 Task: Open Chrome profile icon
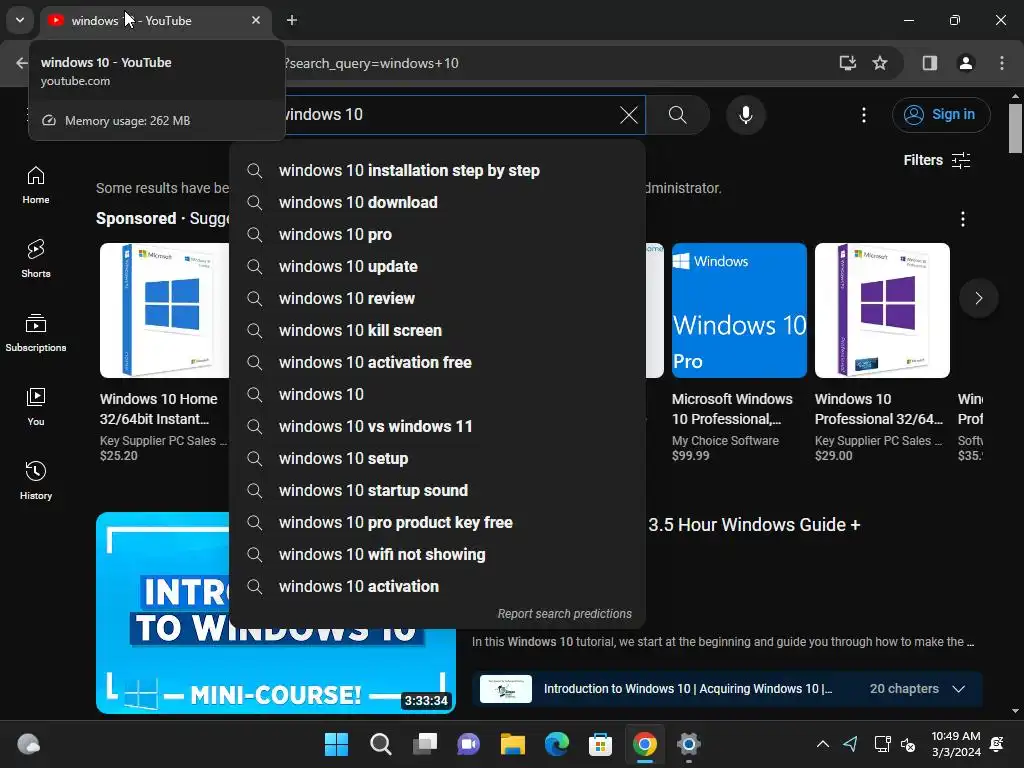tap(965, 63)
